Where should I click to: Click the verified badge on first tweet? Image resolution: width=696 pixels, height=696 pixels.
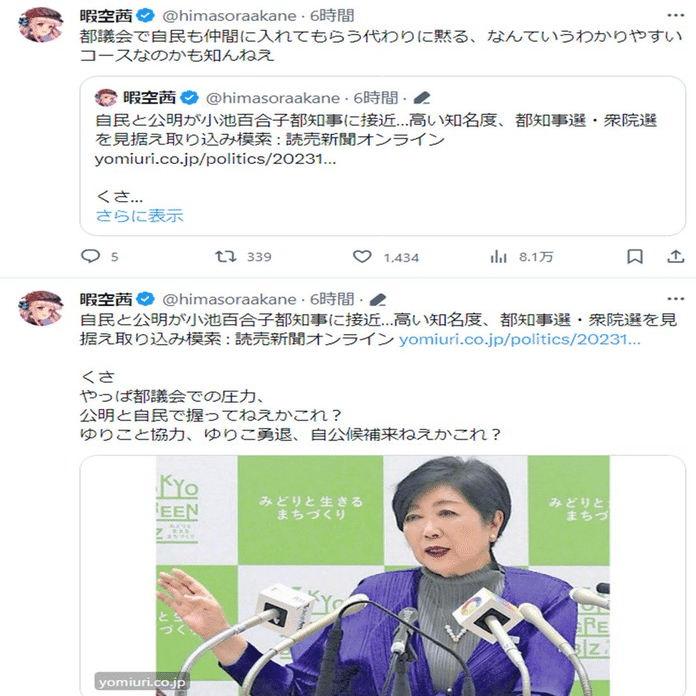(x=145, y=16)
